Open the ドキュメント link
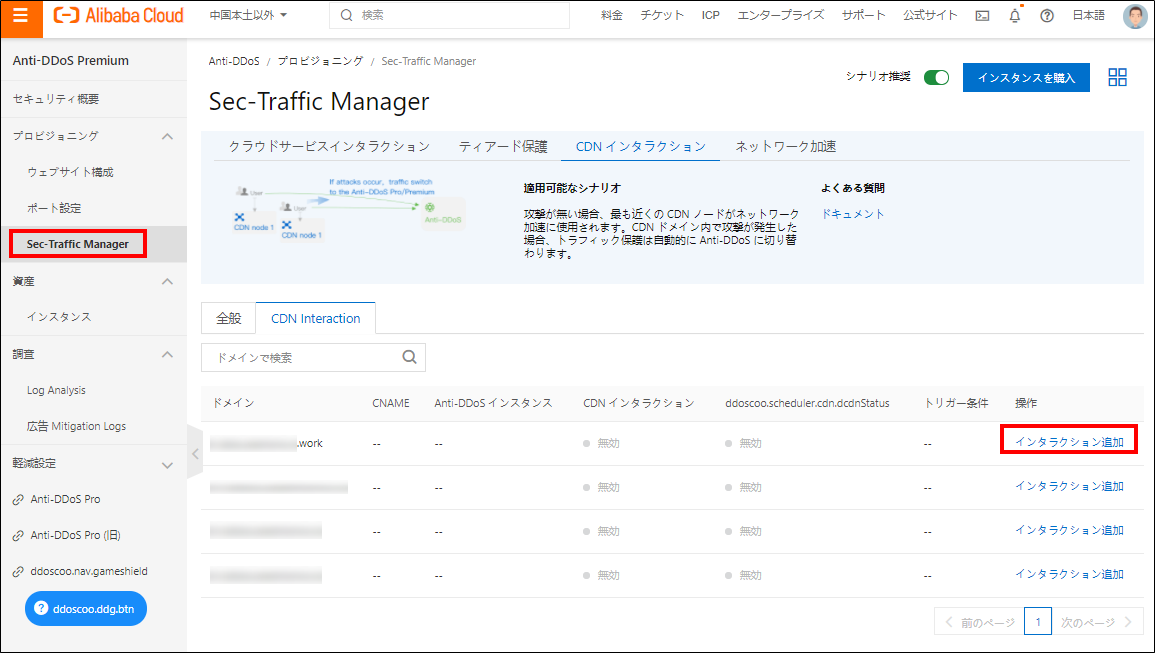The width and height of the screenshot is (1155, 653). (x=853, y=214)
